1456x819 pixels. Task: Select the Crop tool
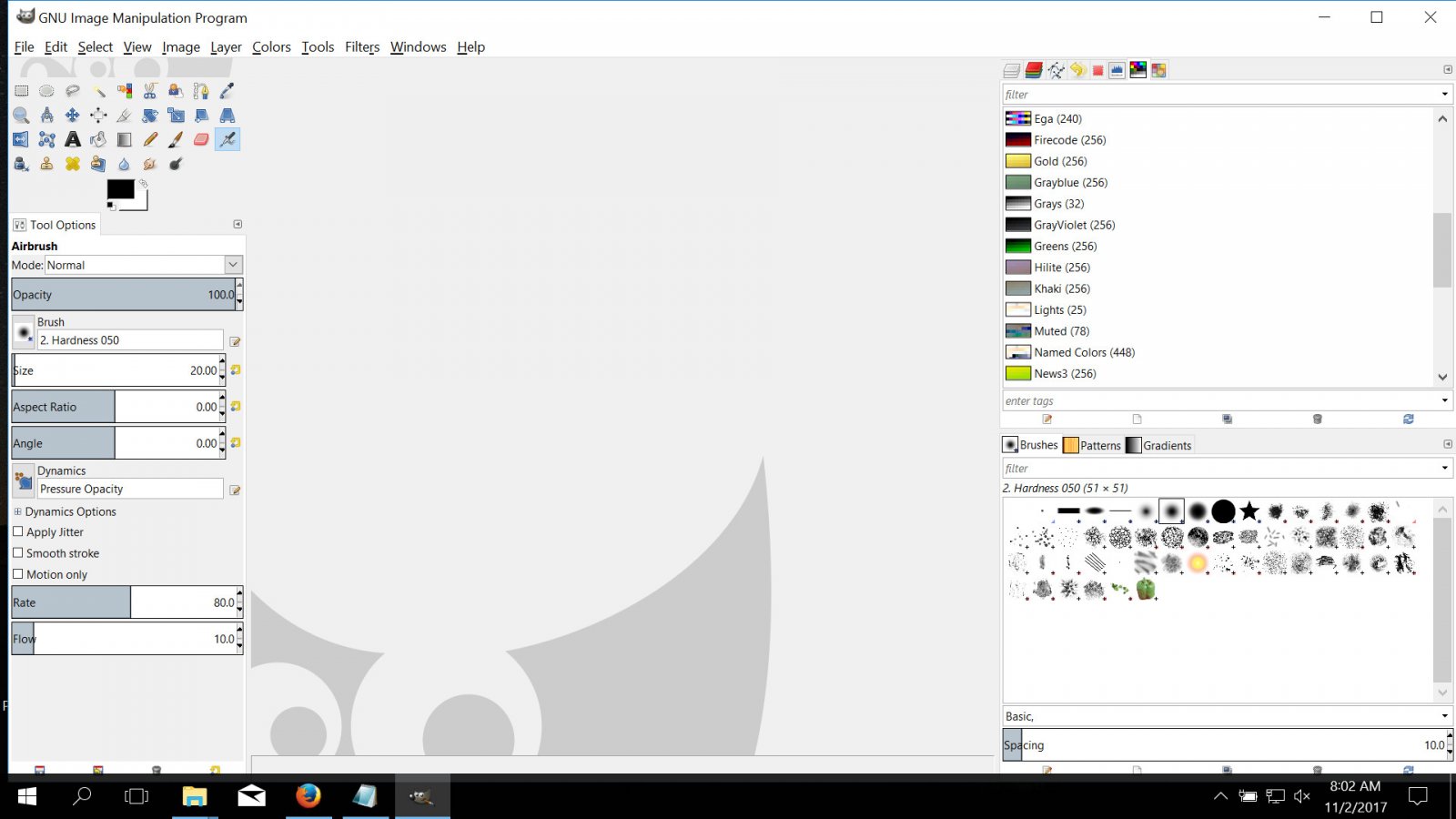124,116
